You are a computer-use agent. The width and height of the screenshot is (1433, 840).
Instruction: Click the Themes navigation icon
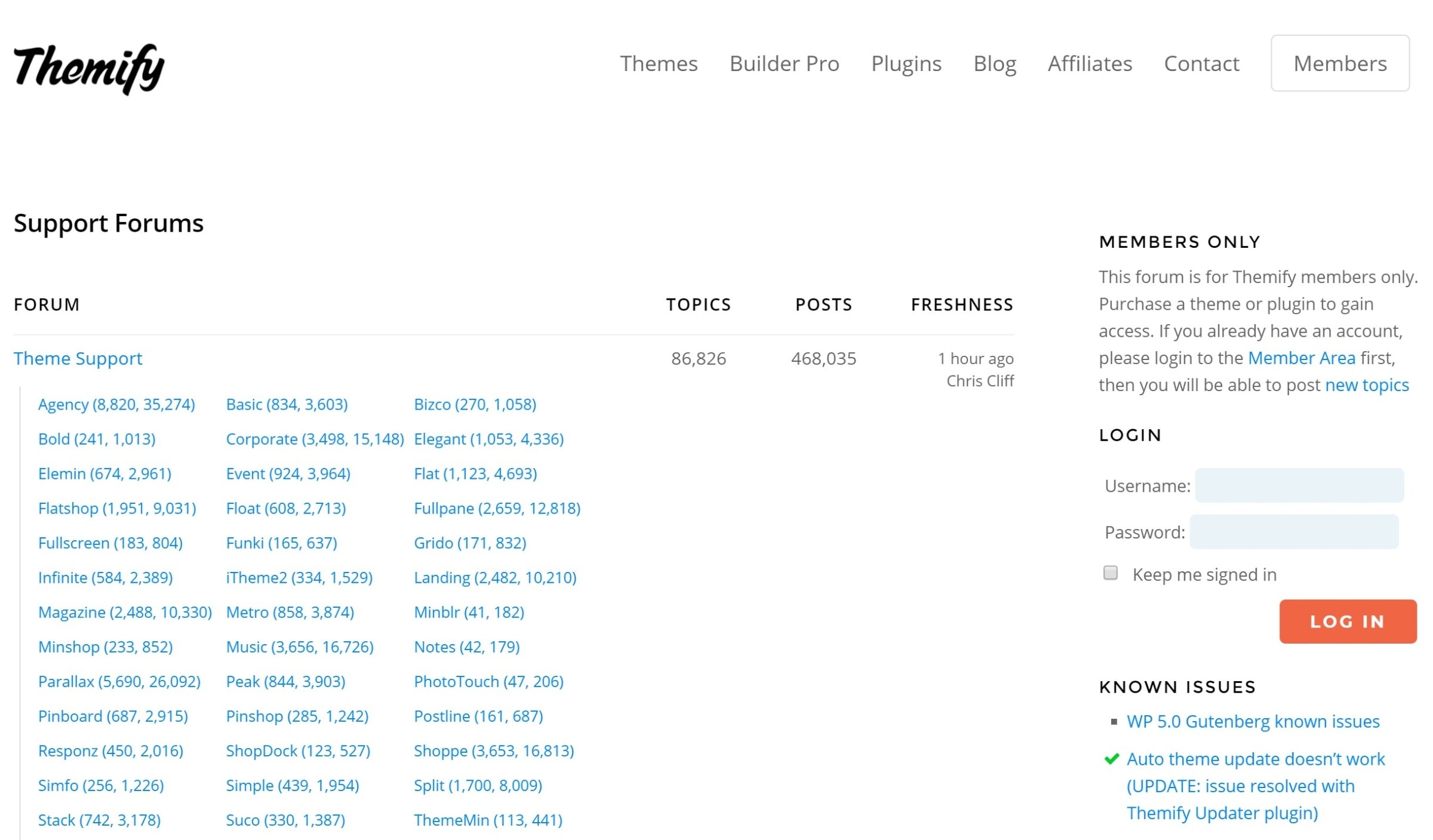pyautogui.click(x=658, y=63)
